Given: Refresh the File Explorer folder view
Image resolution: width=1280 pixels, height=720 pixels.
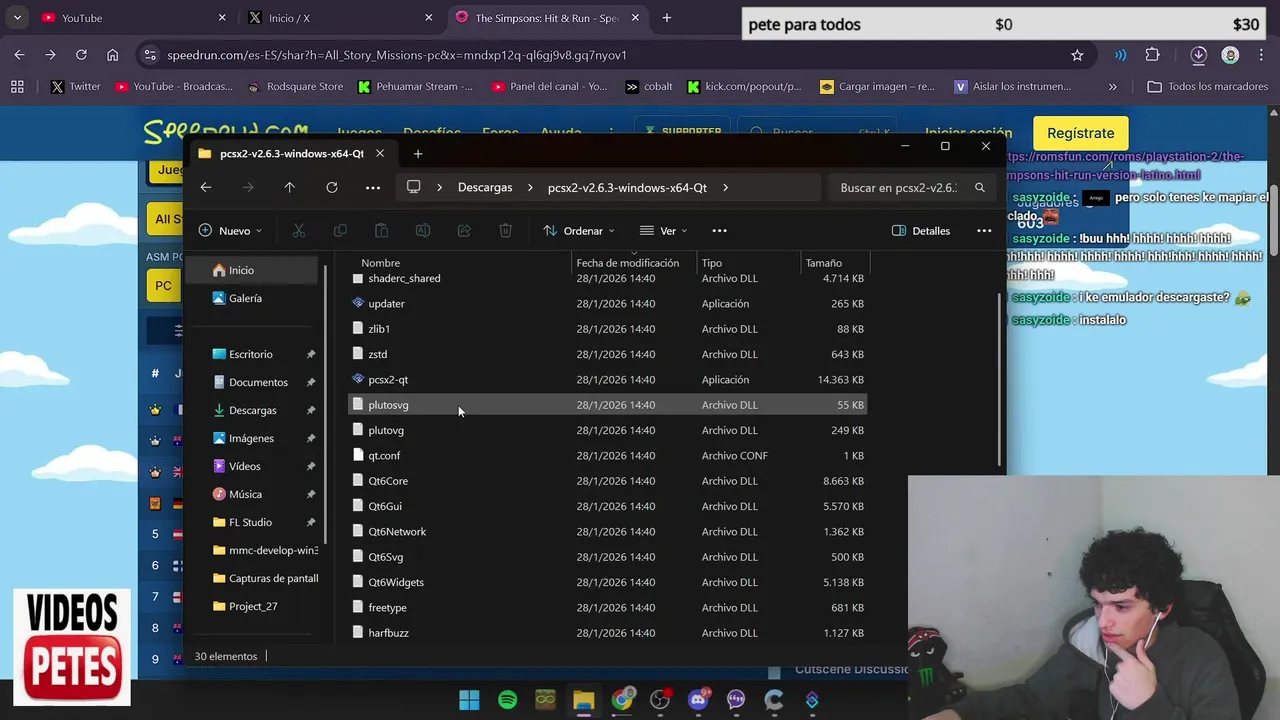Looking at the screenshot, I should pos(331,187).
